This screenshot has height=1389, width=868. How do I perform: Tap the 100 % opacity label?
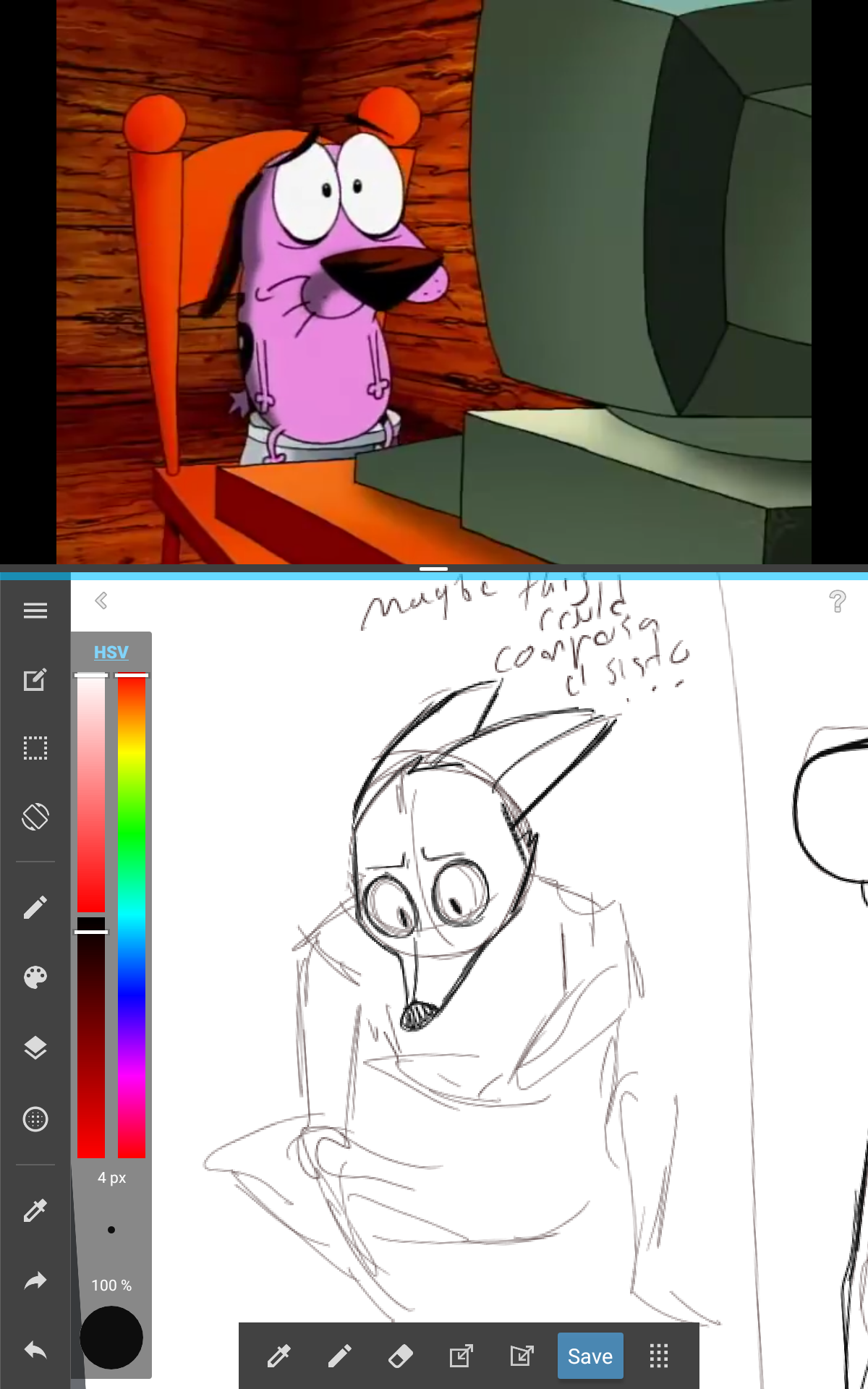point(111,1286)
